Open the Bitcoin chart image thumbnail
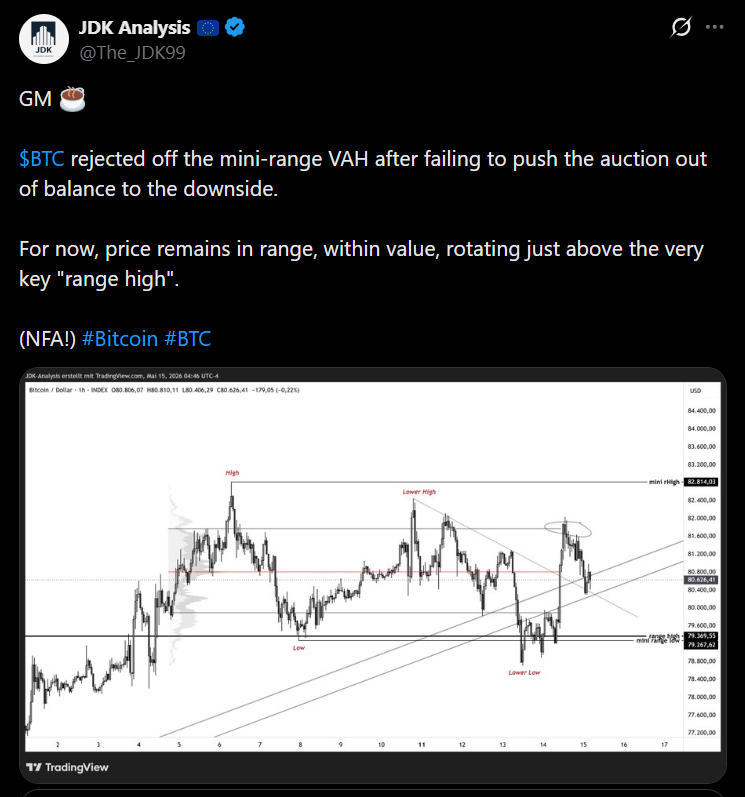Screen dimensions: 745x797 point(373,574)
